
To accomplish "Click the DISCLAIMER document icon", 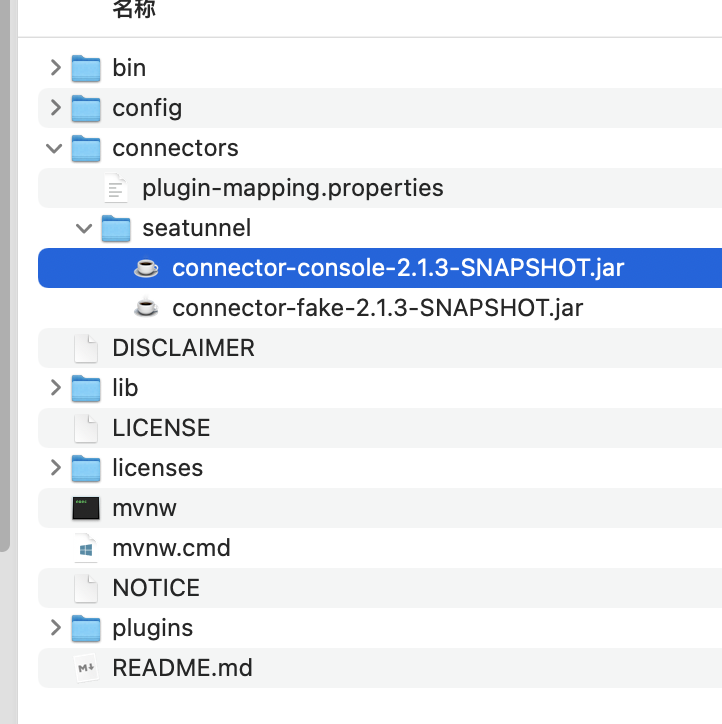I will click(x=86, y=348).
